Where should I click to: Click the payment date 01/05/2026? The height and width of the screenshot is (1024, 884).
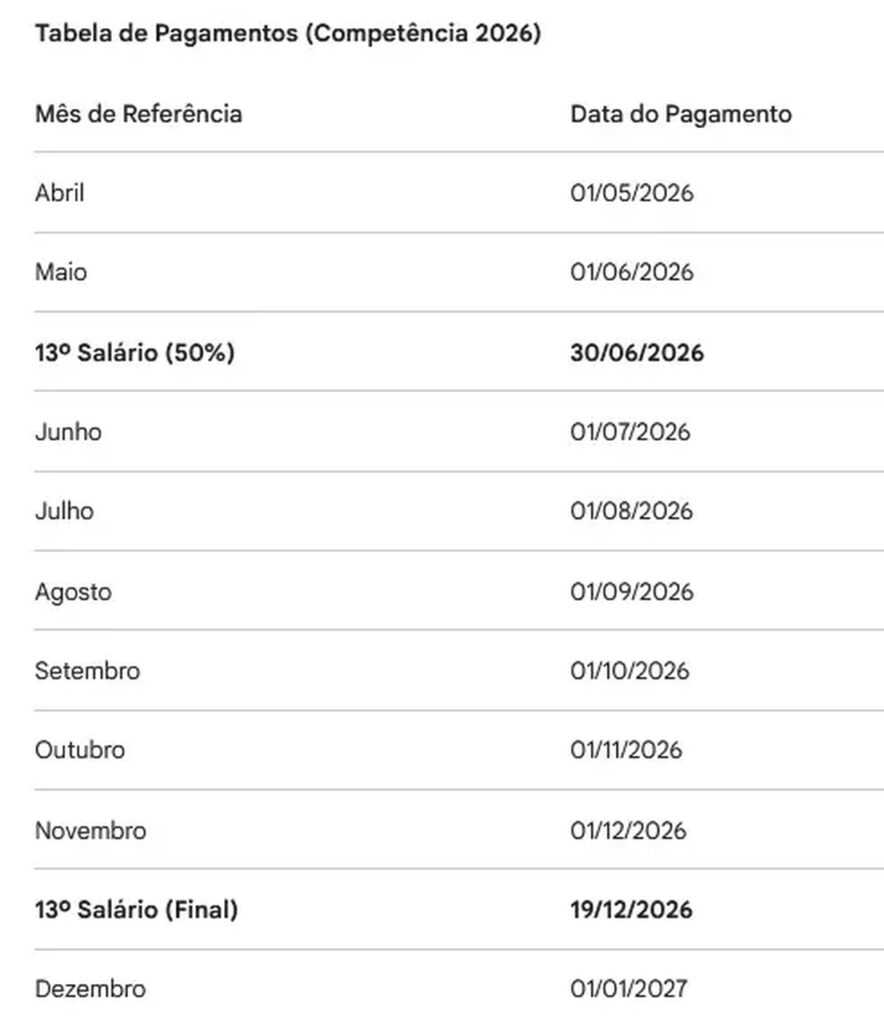click(631, 192)
